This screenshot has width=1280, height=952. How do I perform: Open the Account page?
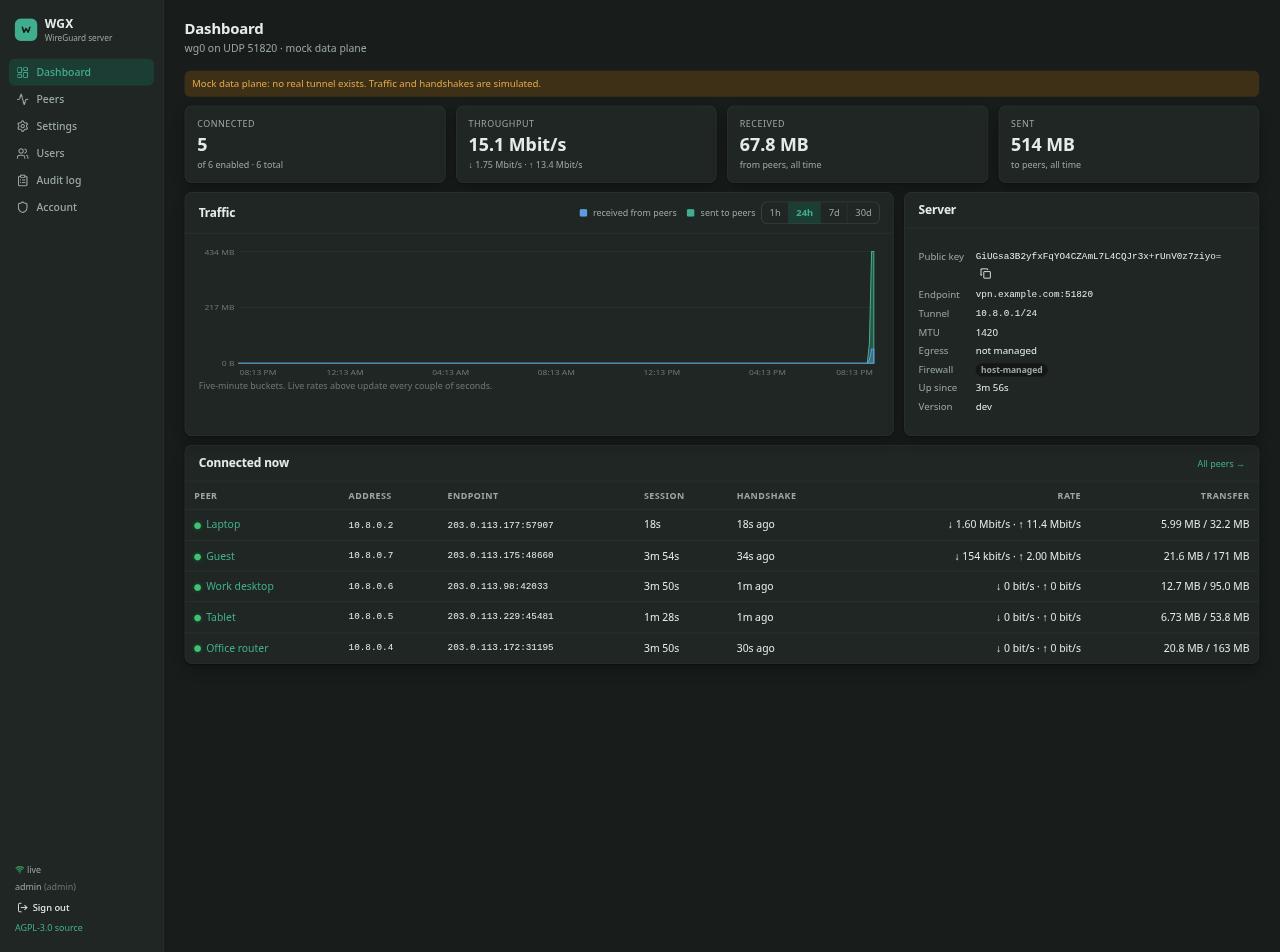[82, 207]
